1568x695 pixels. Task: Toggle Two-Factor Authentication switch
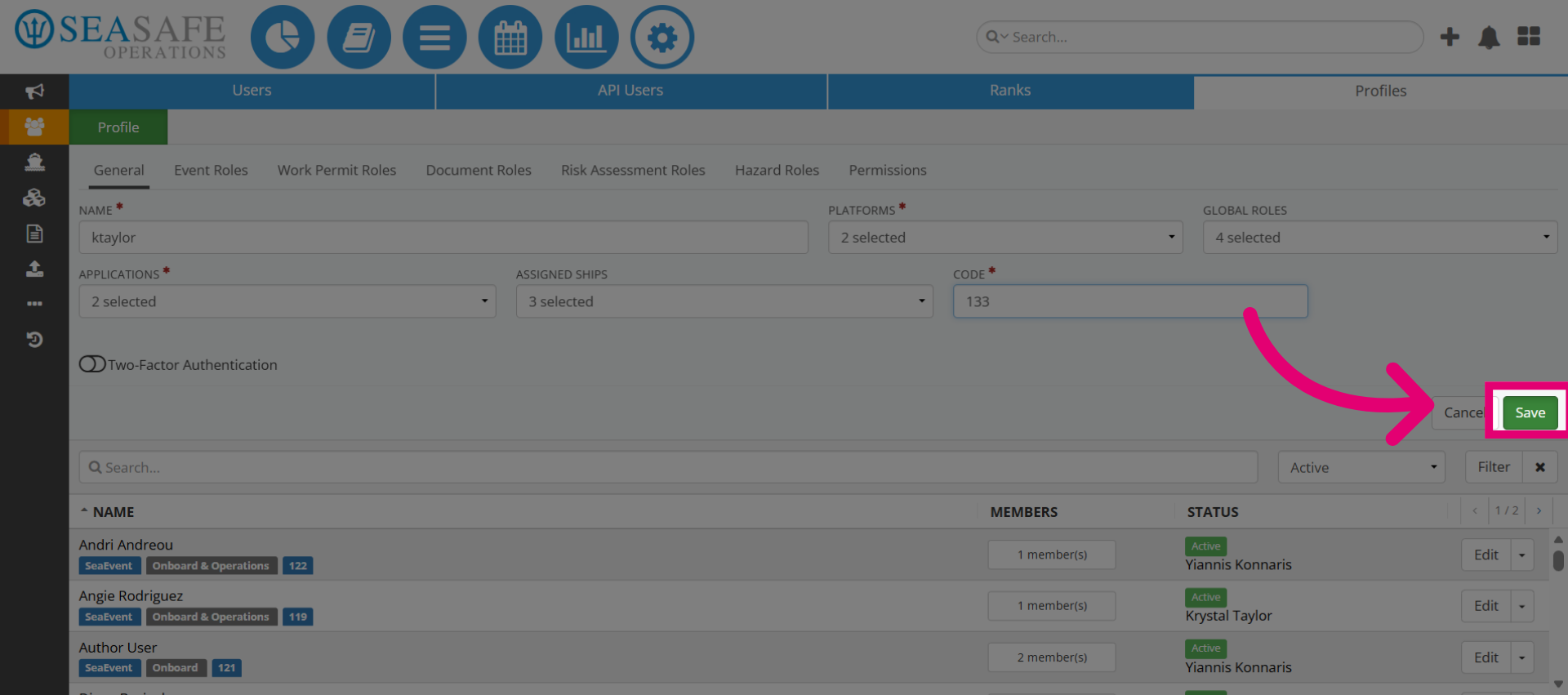pyautogui.click(x=92, y=364)
